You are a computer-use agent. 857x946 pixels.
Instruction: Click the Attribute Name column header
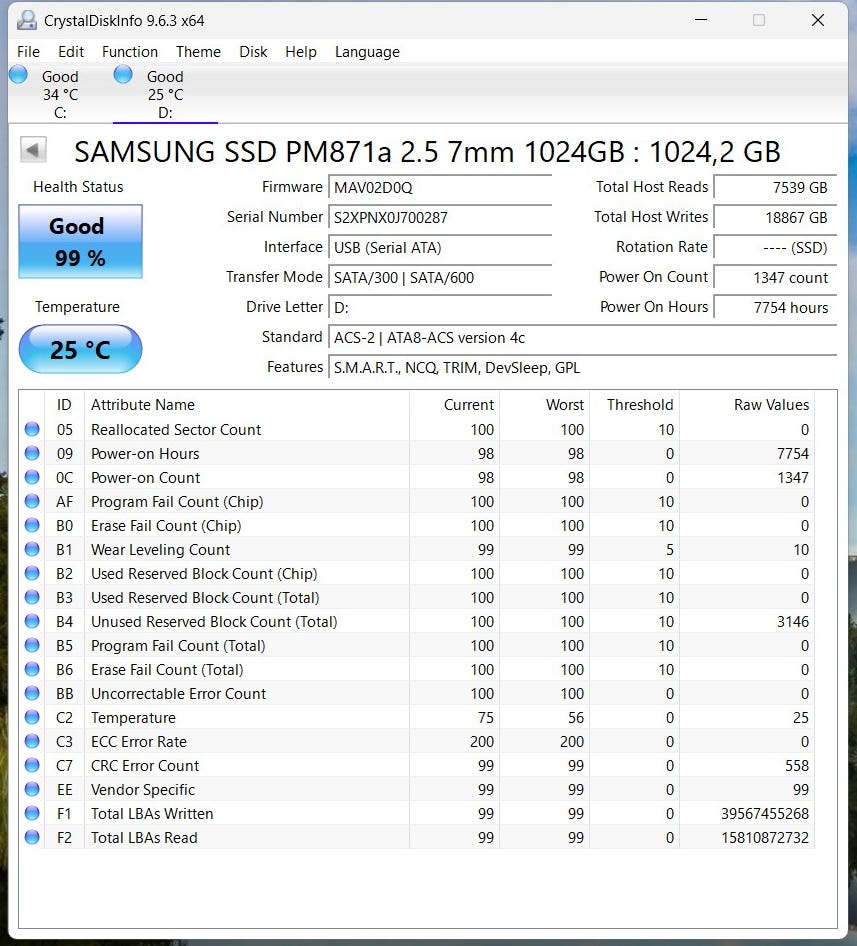point(247,404)
